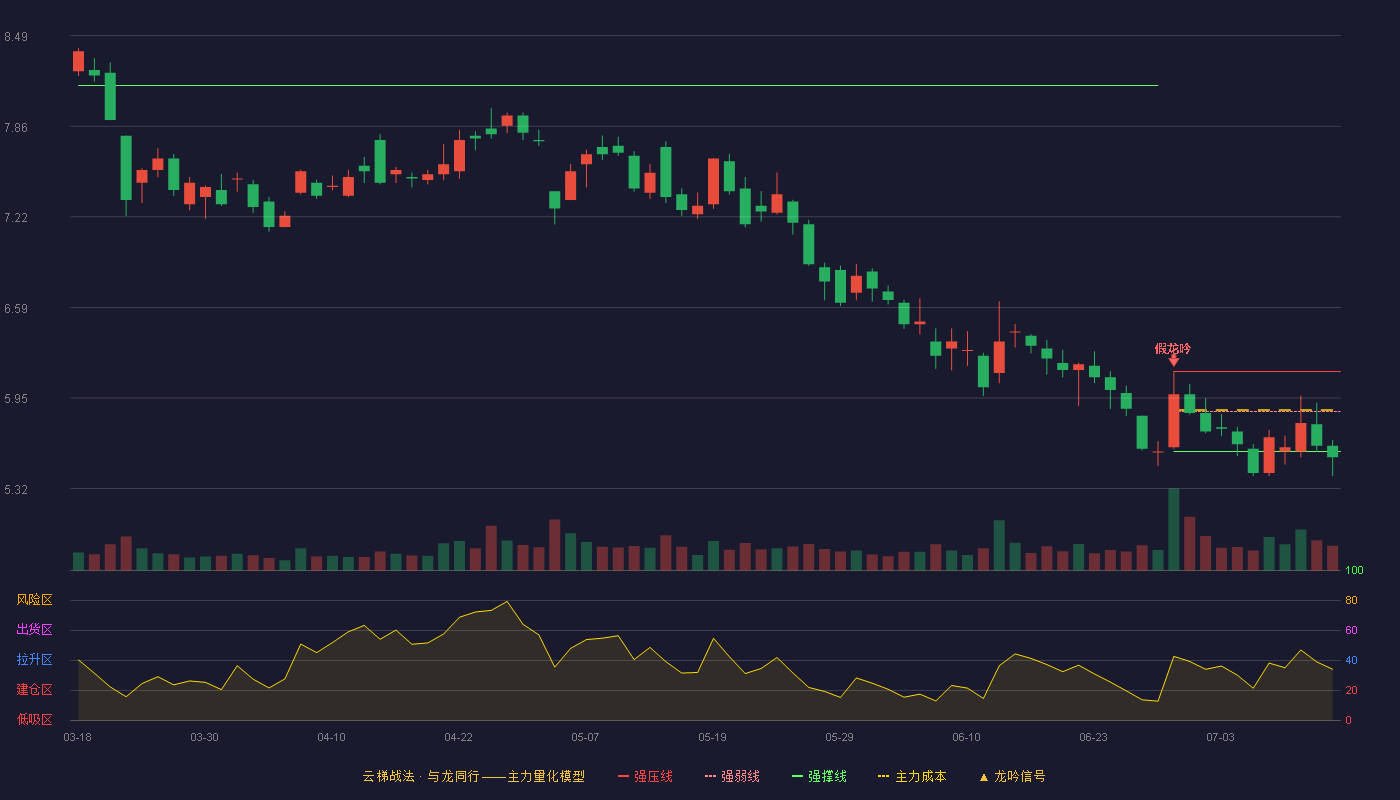Toggle the 强弱线 legend entry

[732, 776]
